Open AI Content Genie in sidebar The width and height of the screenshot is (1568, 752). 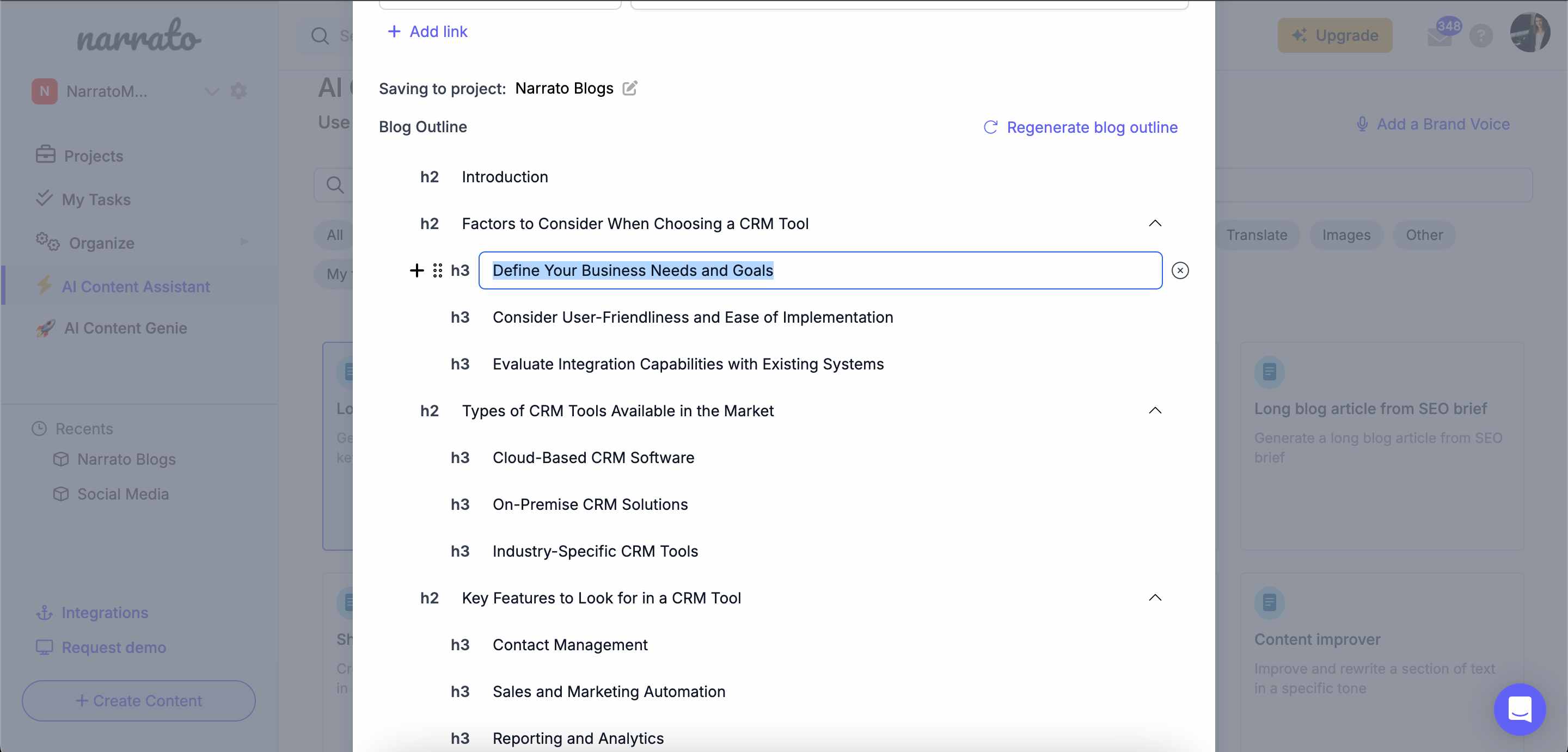coord(112,328)
